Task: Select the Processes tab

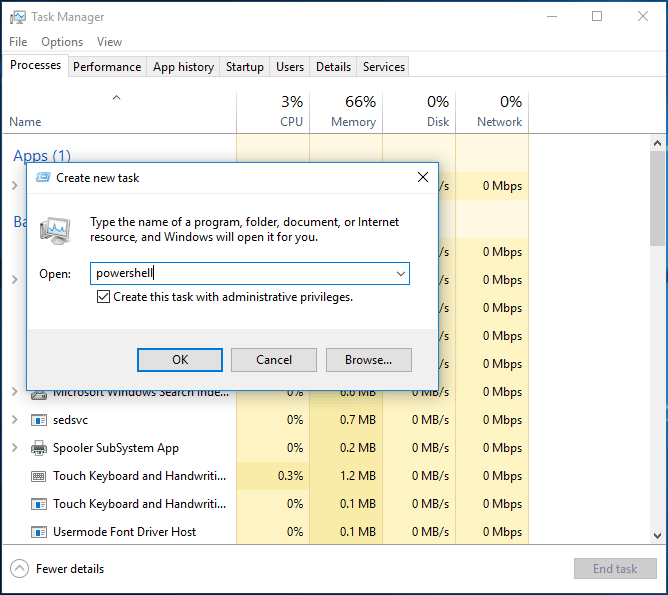Action: point(35,65)
